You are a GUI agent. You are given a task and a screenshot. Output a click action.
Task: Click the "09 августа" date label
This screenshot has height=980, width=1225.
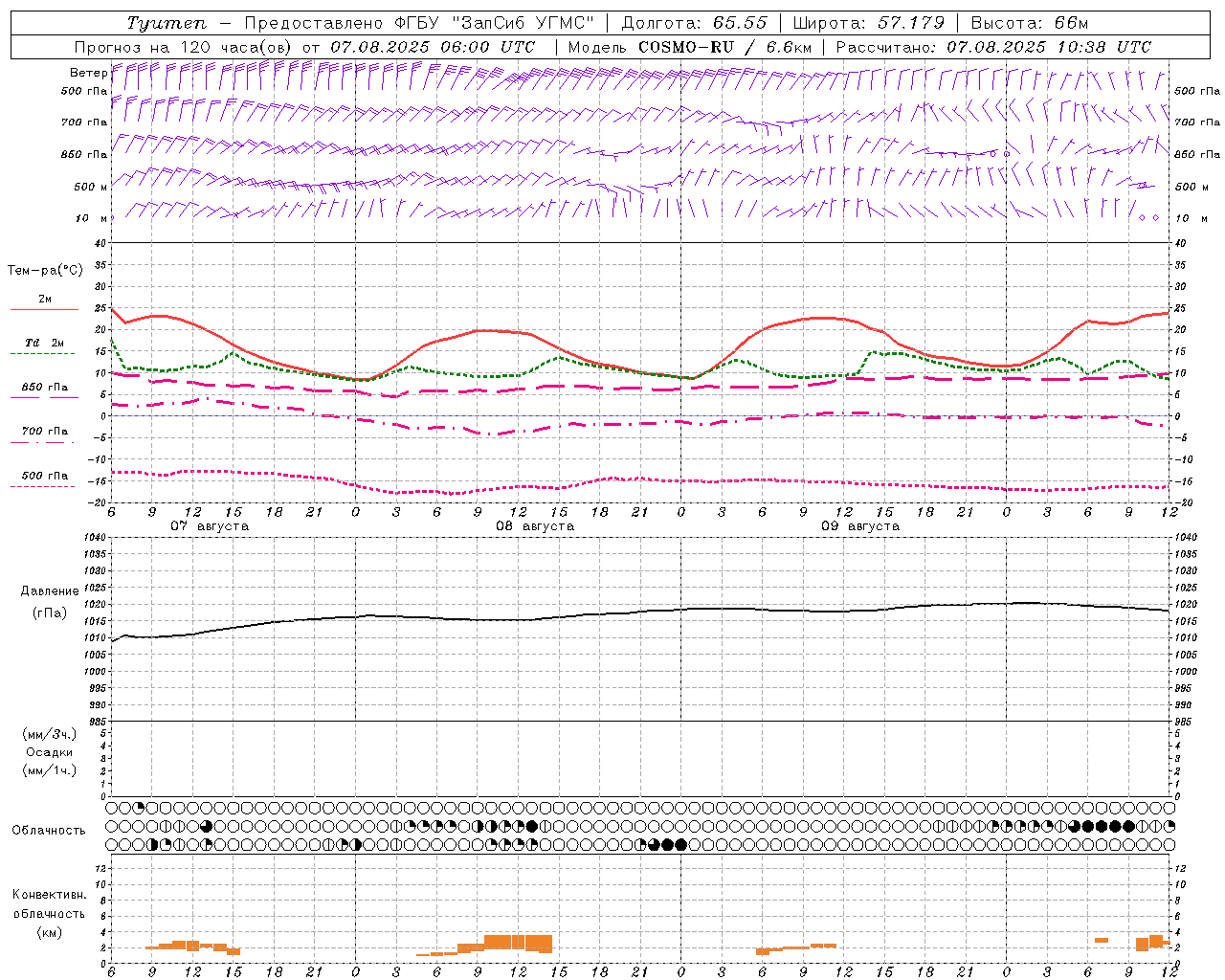click(860, 526)
